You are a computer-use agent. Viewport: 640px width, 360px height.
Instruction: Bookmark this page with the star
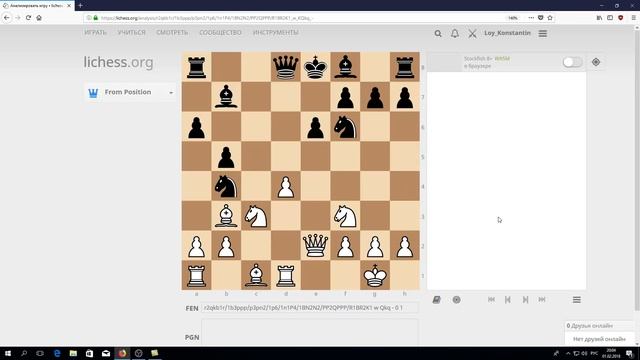pyautogui.click(x=550, y=18)
